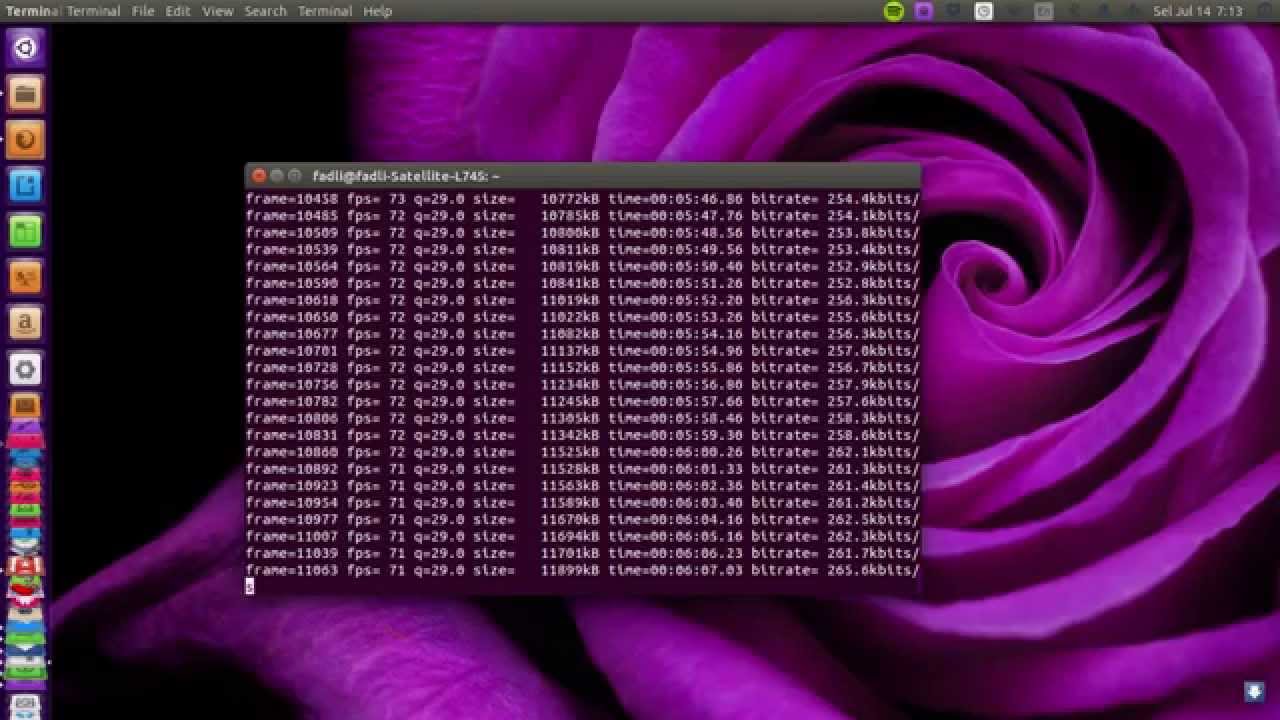Image resolution: width=1280 pixels, height=720 pixels.
Task: Launch LibreOffice Calc from the dock
Action: coord(26,232)
